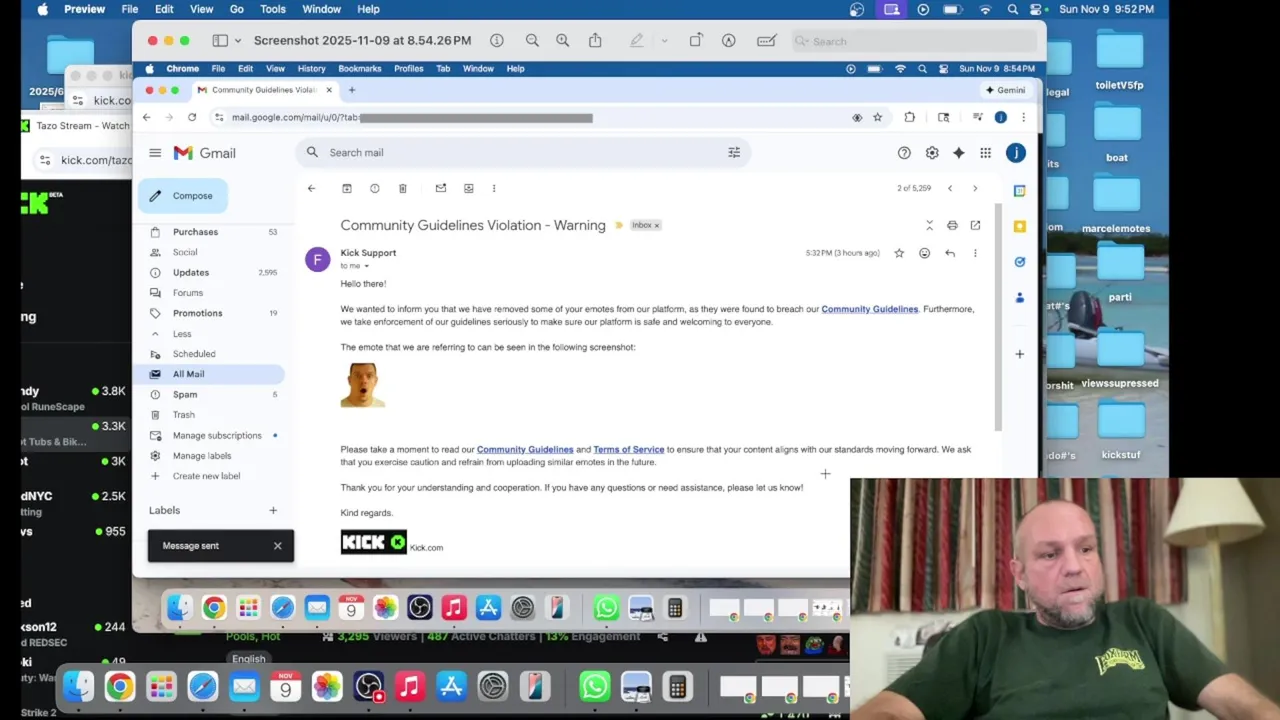Select the Promotions category in Gmail sidebar
The height and width of the screenshot is (720, 1280).
(x=197, y=313)
